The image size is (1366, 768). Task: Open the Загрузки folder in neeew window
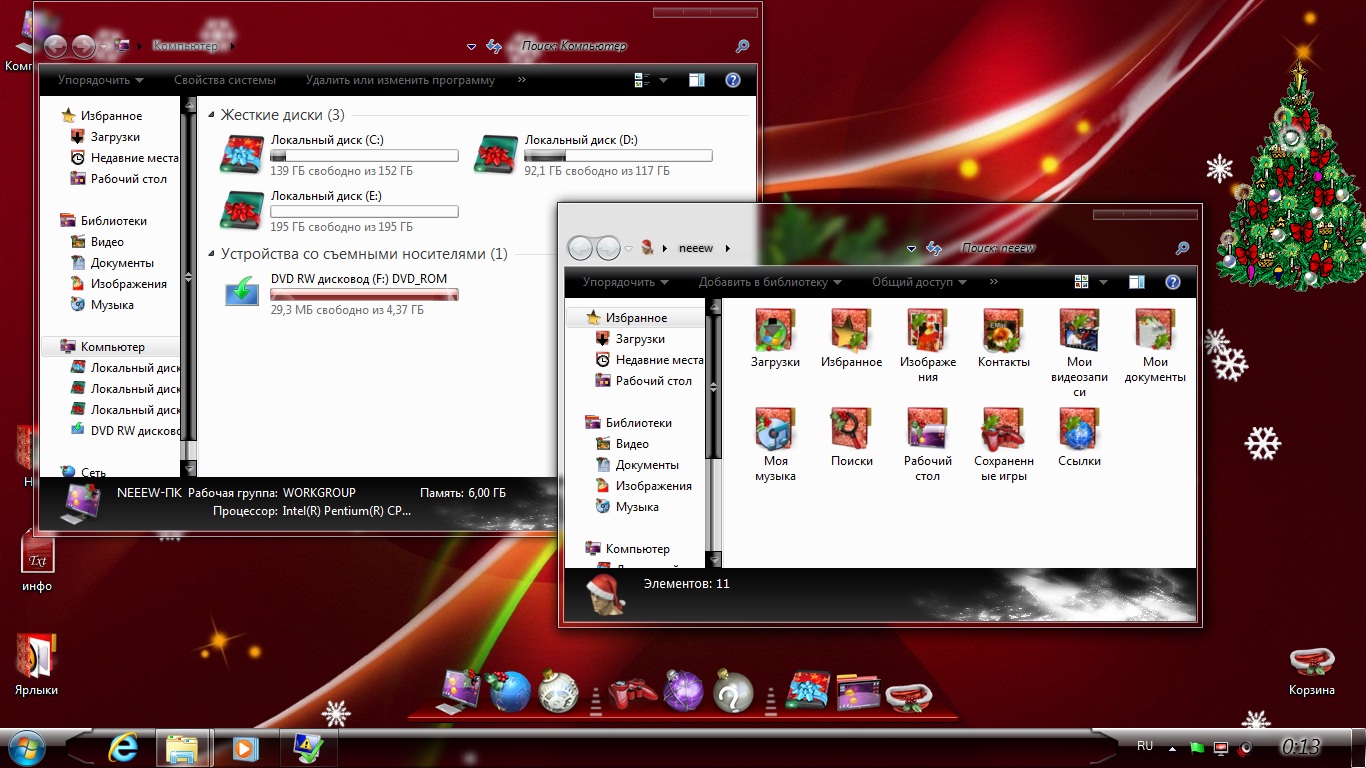[775, 329]
